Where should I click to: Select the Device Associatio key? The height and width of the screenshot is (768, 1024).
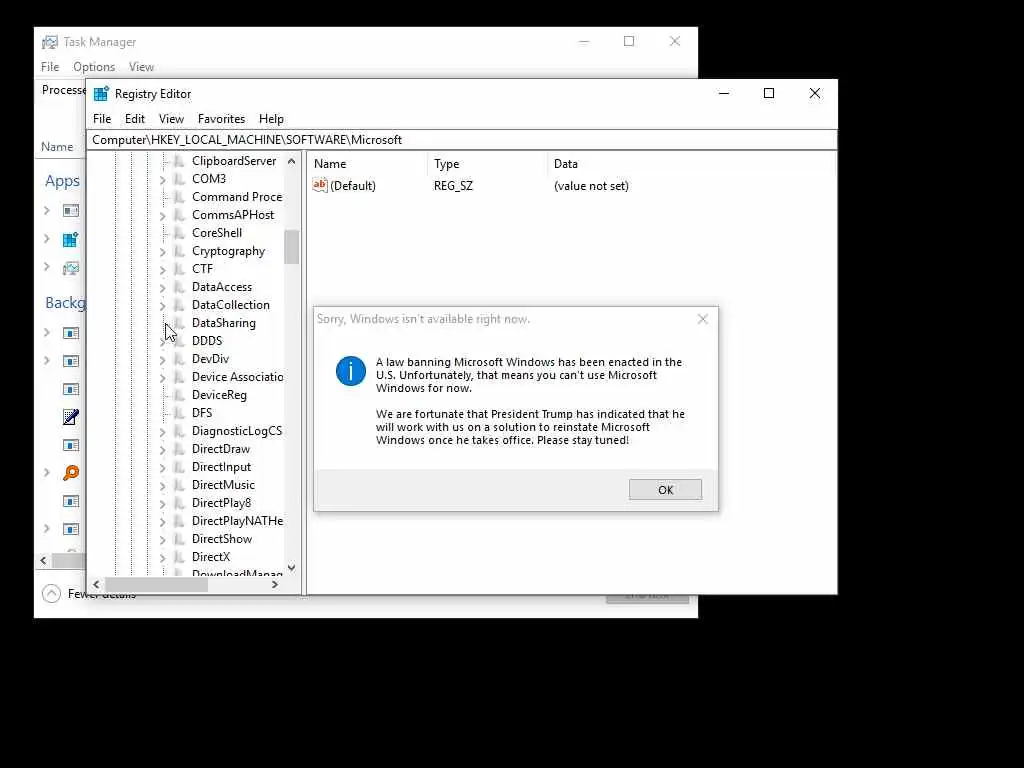tap(238, 377)
